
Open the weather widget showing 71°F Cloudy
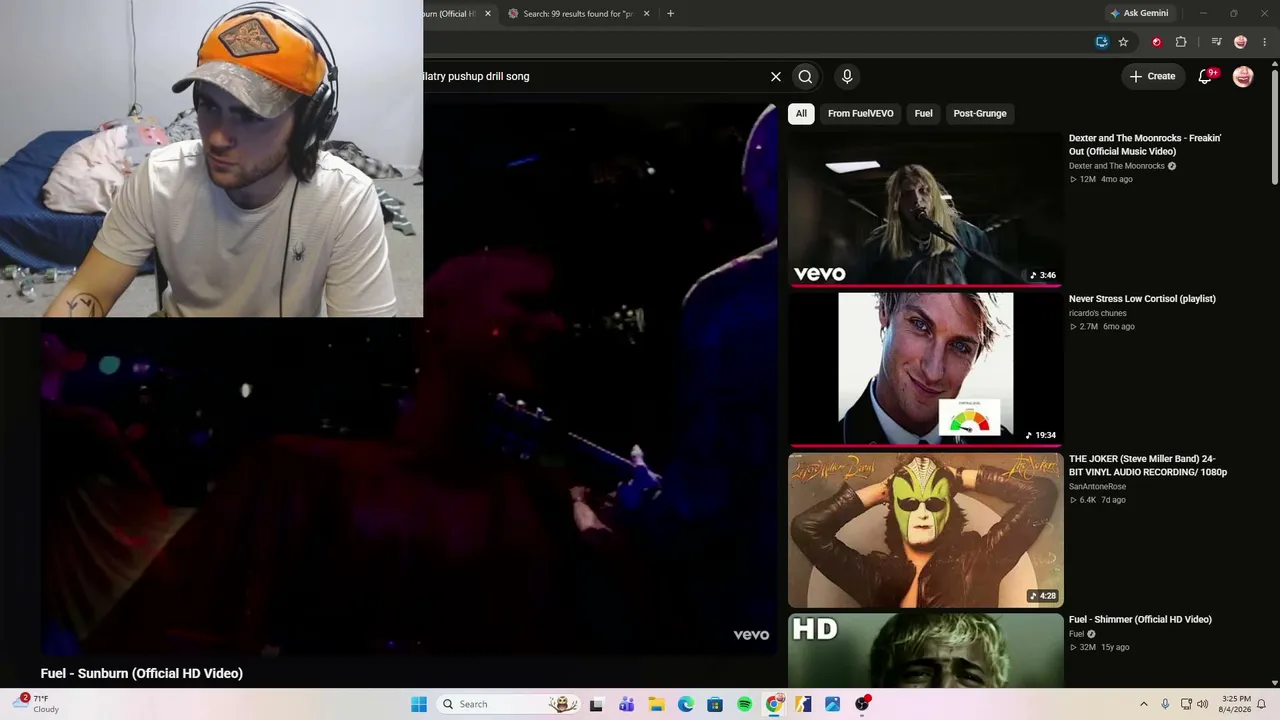tap(36, 704)
